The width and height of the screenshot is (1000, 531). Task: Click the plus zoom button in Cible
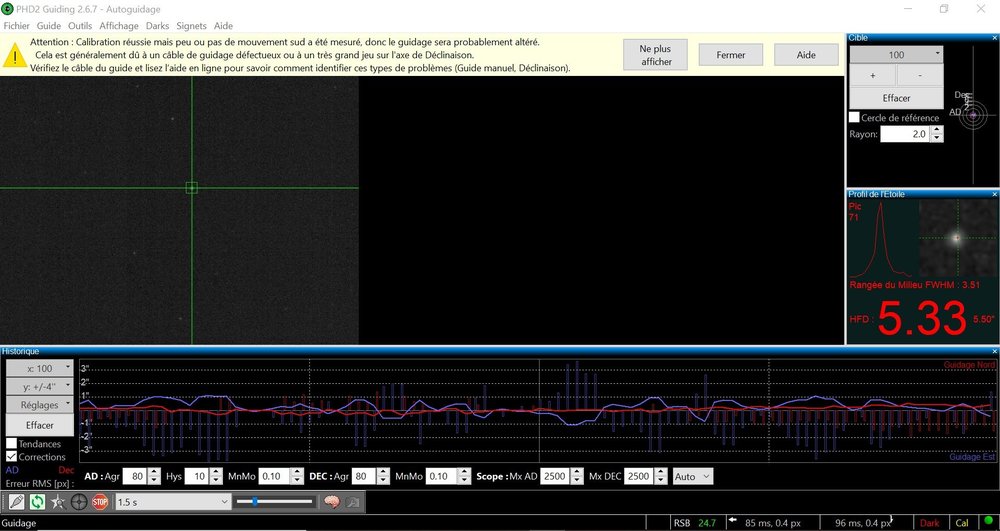coord(872,75)
